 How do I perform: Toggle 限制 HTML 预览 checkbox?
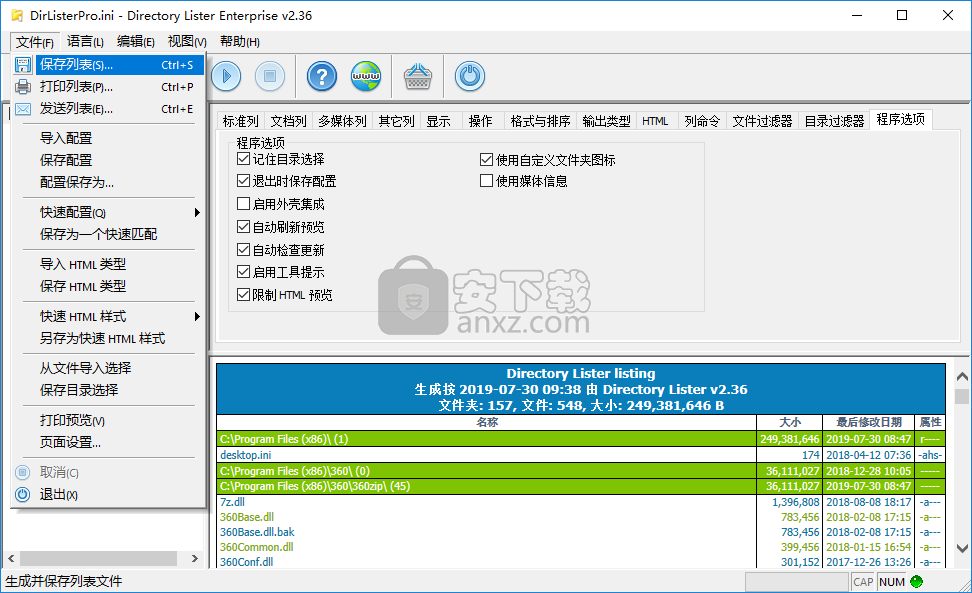tap(243, 294)
